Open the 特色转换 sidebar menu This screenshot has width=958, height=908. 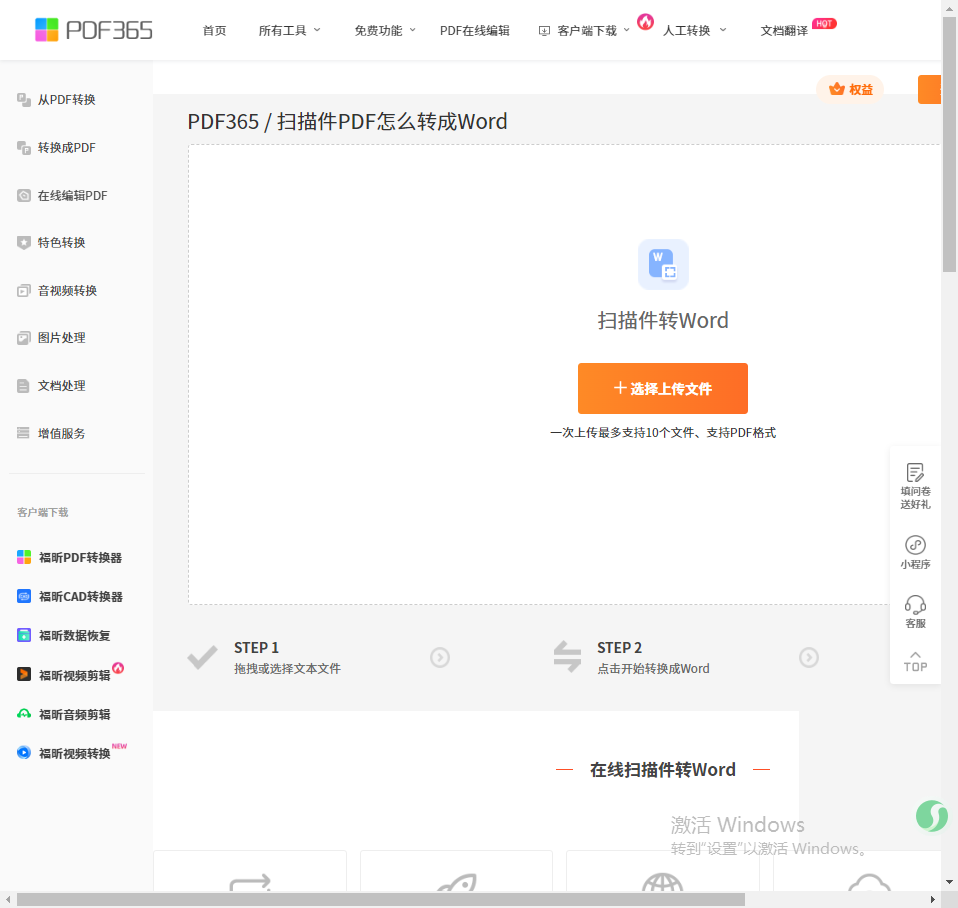(62, 243)
